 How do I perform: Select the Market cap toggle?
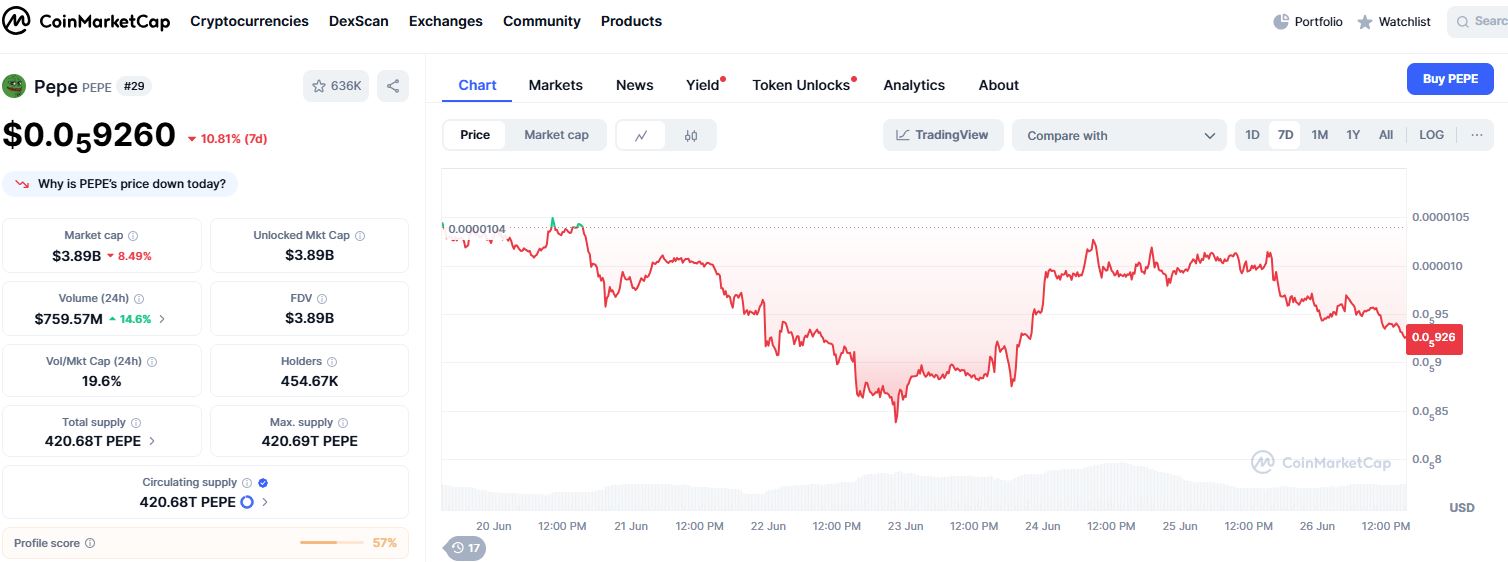click(556, 135)
